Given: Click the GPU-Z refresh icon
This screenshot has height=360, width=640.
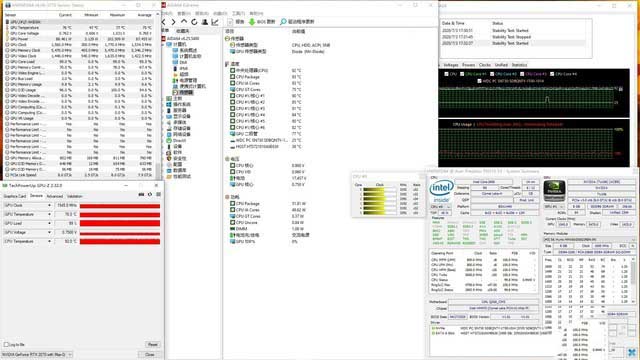Looking at the screenshot, I should pyautogui.click(x=150, y=195).
